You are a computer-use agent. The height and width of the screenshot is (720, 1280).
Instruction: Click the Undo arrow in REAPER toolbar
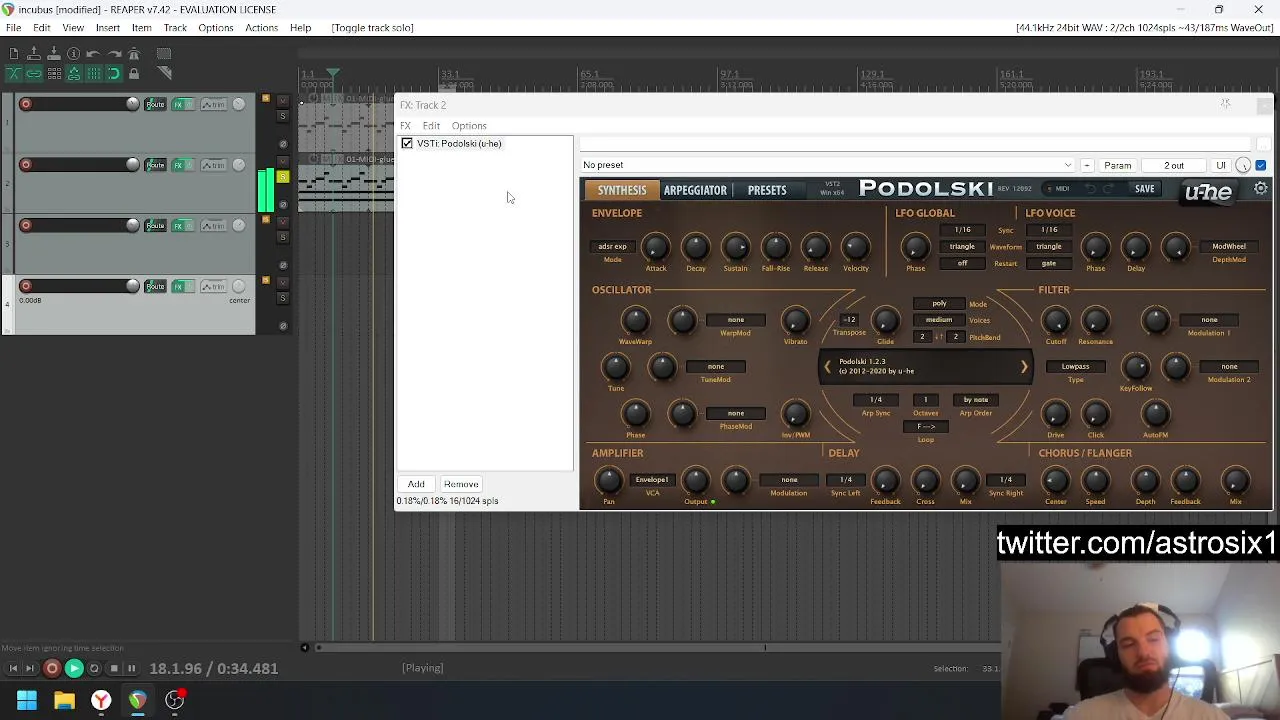tap(93, 53)
